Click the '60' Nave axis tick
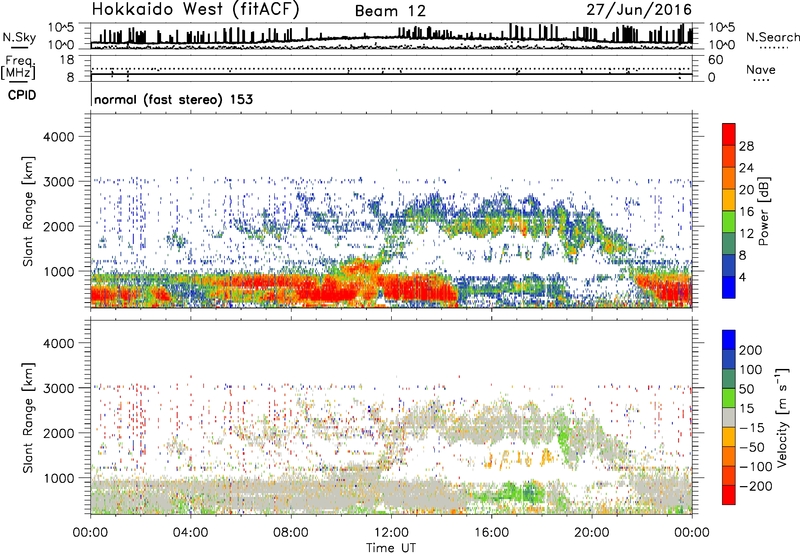 click(x=715, y=60)
